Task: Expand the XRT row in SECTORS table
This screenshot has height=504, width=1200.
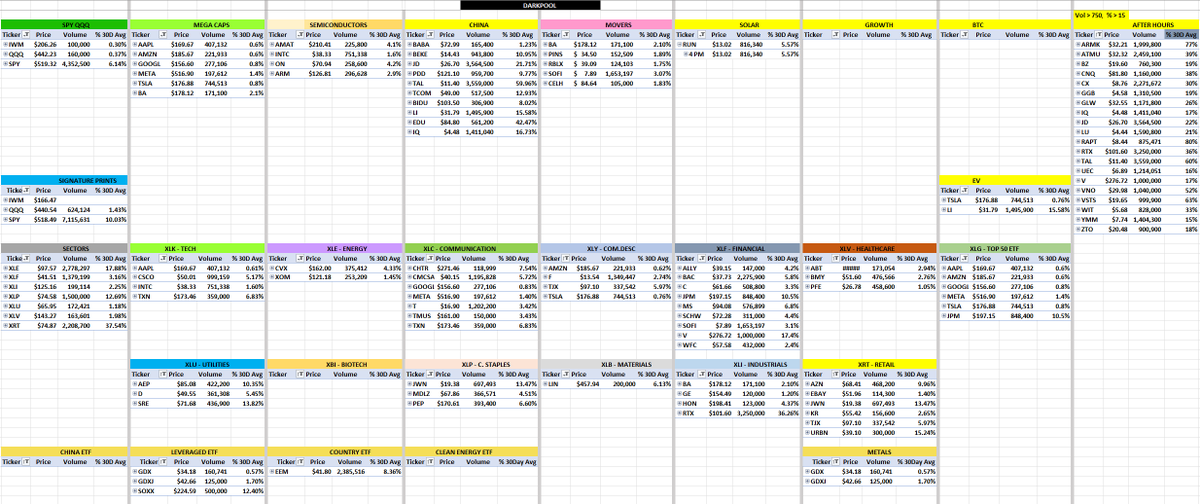Action: click(x=5, y=326)
